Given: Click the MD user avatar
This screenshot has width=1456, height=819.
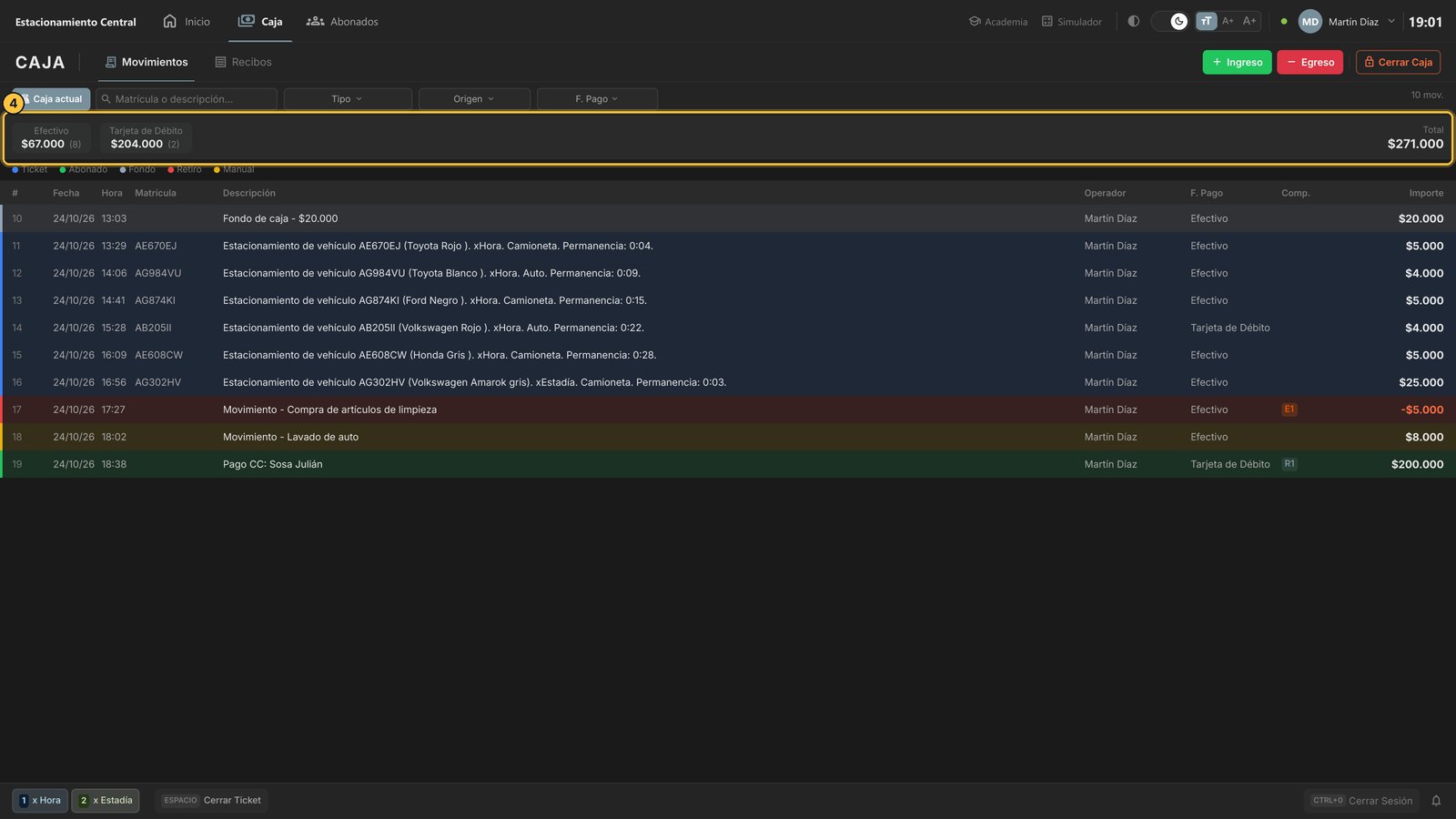Looking at the screenshot, I should 1309,22.
